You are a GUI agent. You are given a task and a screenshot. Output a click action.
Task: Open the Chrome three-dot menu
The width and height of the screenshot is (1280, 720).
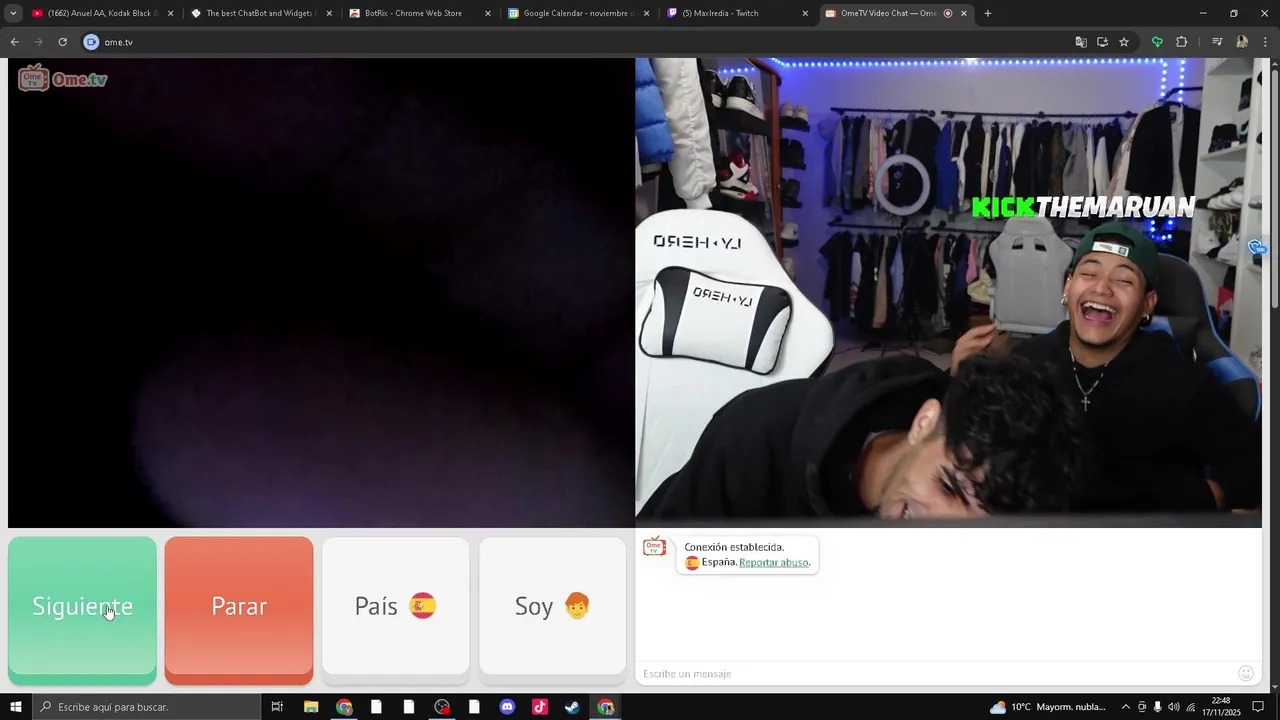click(1266, 42)
